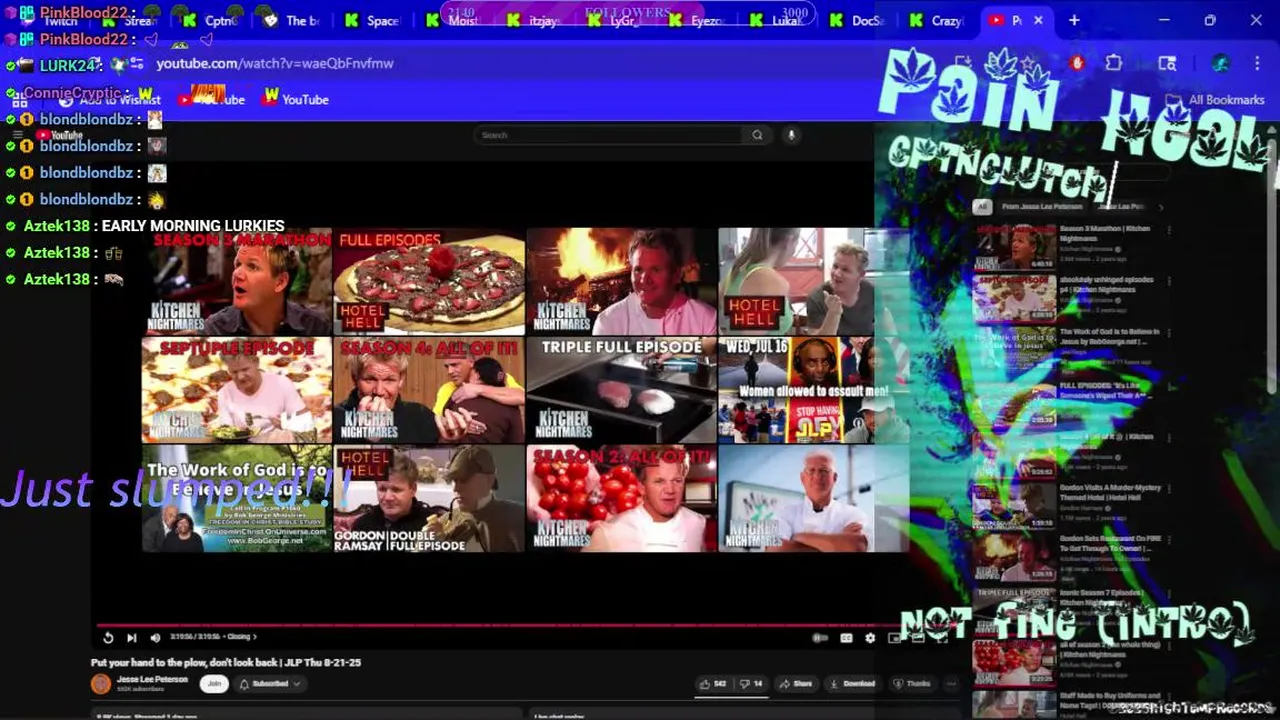Click the YouTube search magnifier button
The image size is (1280, 720).
pos(757,135)
